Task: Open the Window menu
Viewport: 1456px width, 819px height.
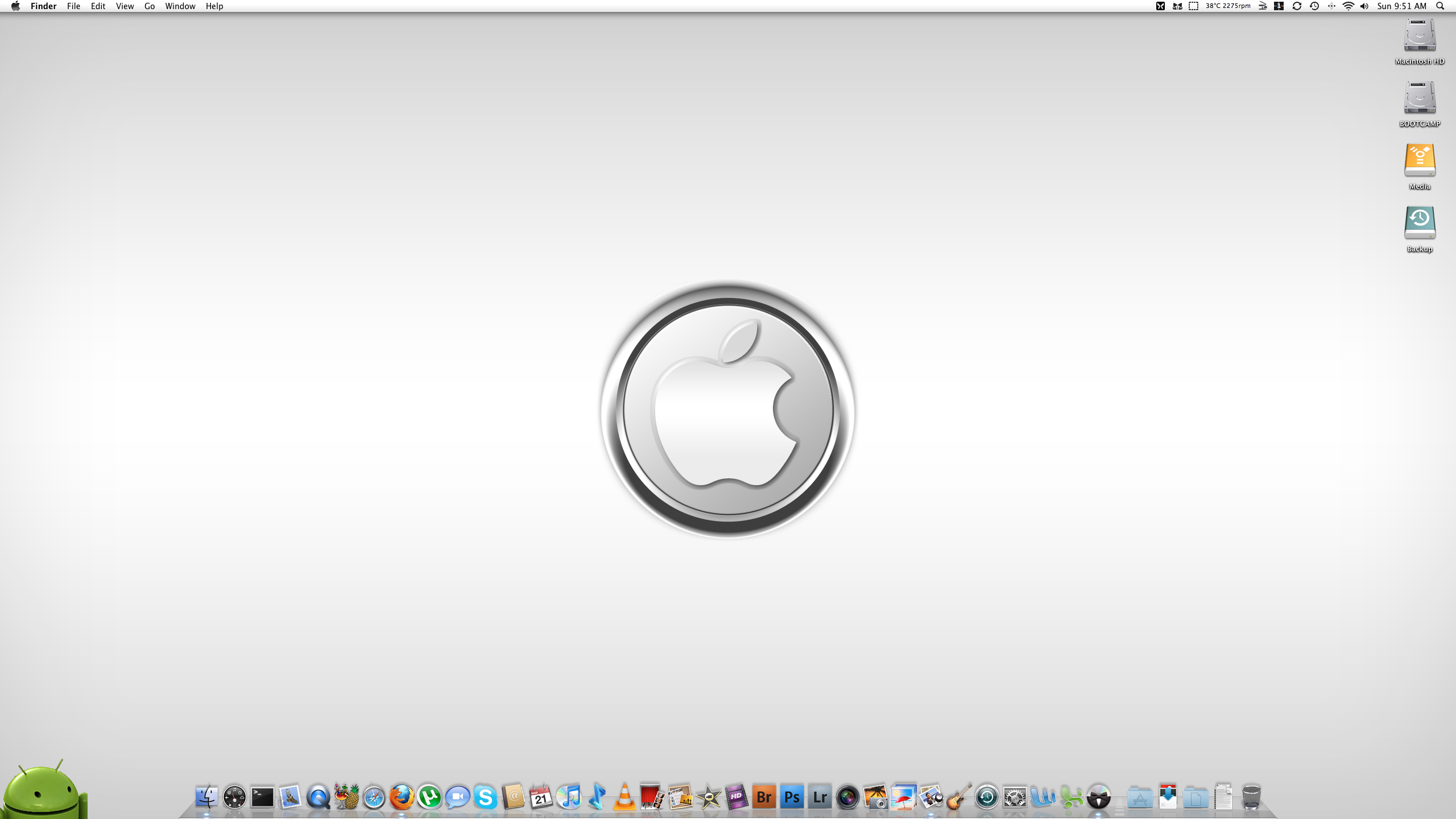Action: 180,6
